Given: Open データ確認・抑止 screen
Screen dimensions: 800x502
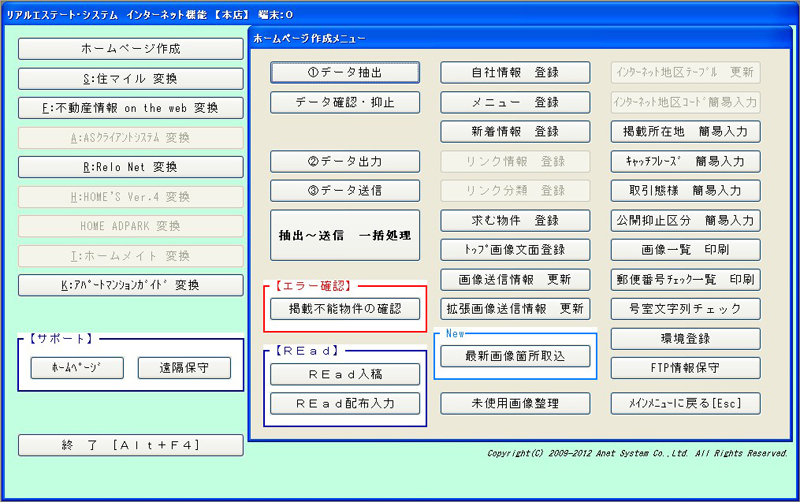Looking at the screenshot, I should tap(345, 102).
